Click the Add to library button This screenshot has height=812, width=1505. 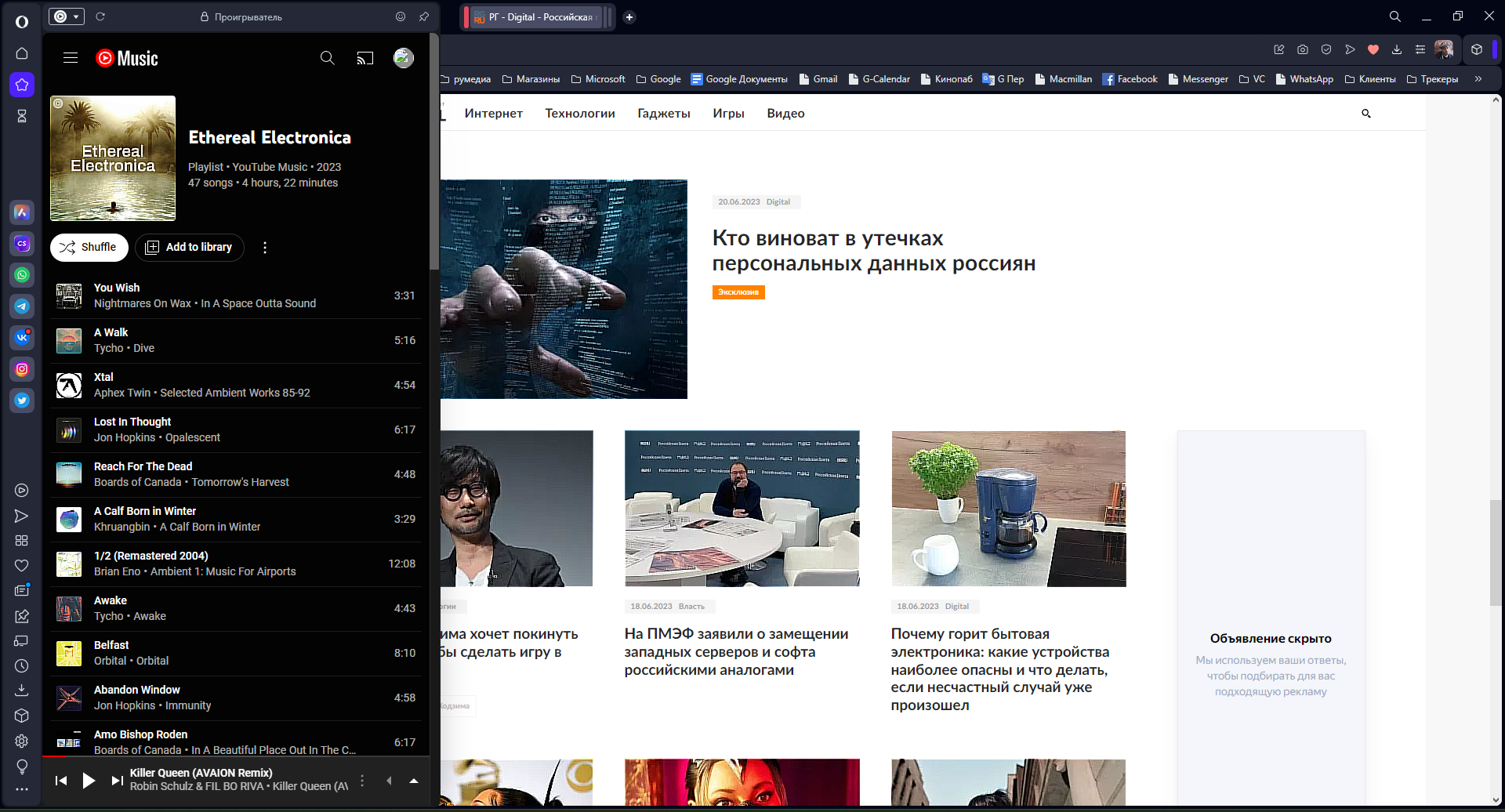[190, 248]
